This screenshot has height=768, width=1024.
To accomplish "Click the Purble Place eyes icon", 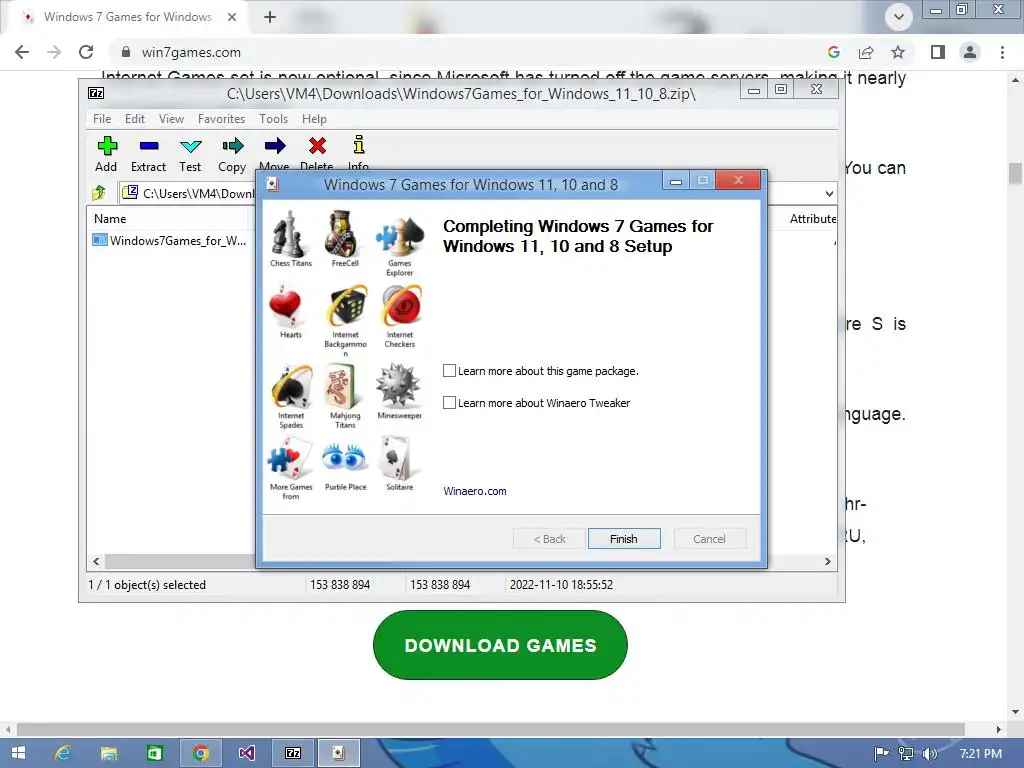I will (345, 457).
